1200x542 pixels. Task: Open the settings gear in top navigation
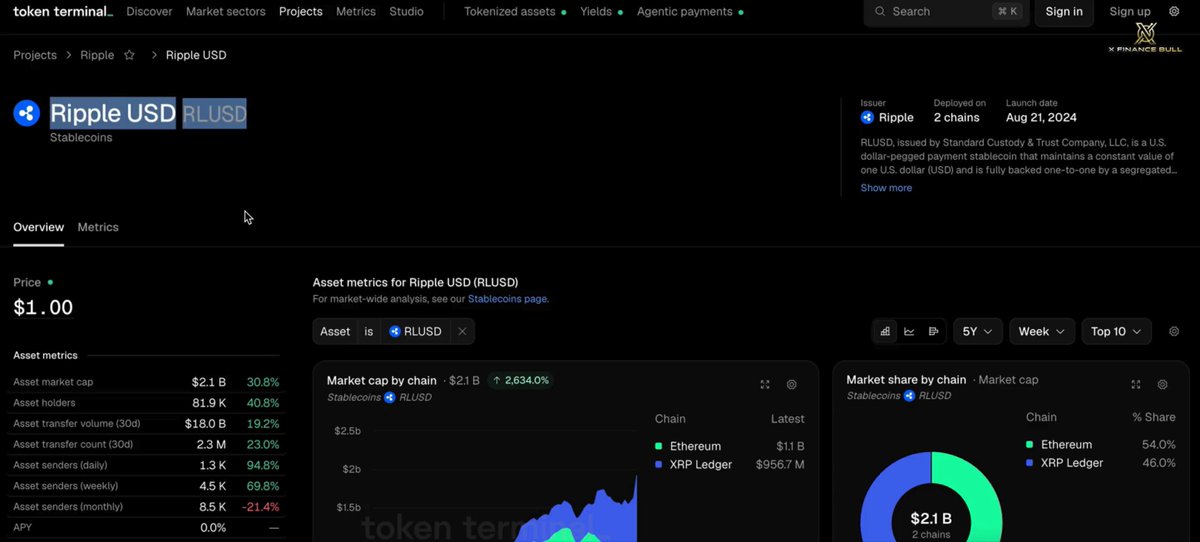(x=1174, y=11)
